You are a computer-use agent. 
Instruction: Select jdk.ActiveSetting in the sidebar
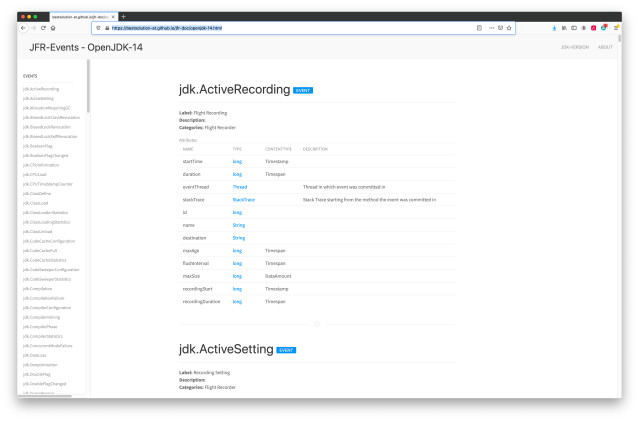[39, 98]
